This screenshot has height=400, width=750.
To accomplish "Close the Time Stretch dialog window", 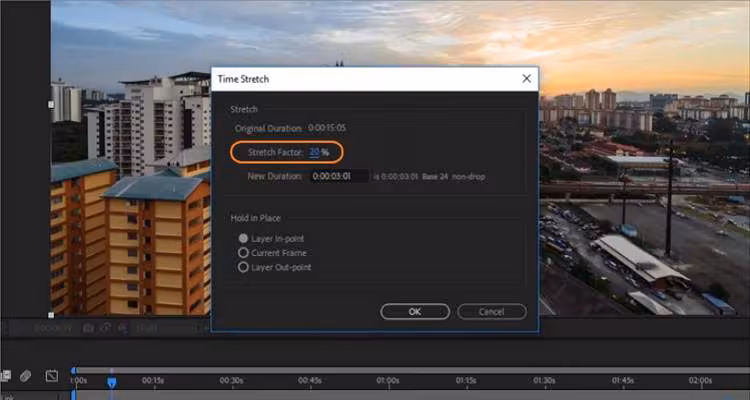I will (x=526, y=78).
